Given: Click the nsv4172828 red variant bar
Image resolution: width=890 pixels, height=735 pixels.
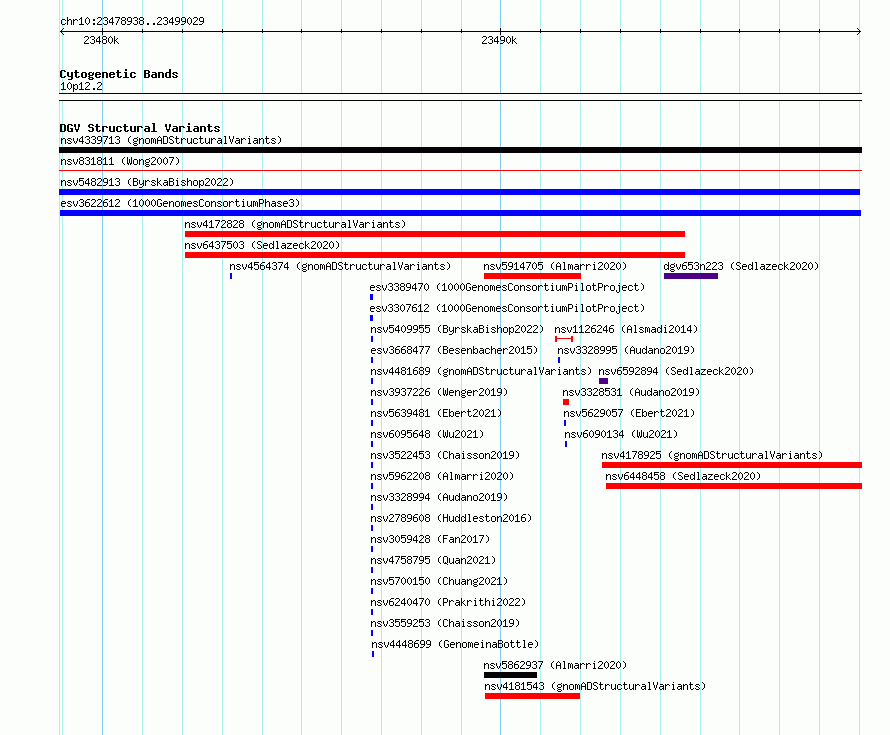Looking at the screenshot, I should (x=435, y=234).
